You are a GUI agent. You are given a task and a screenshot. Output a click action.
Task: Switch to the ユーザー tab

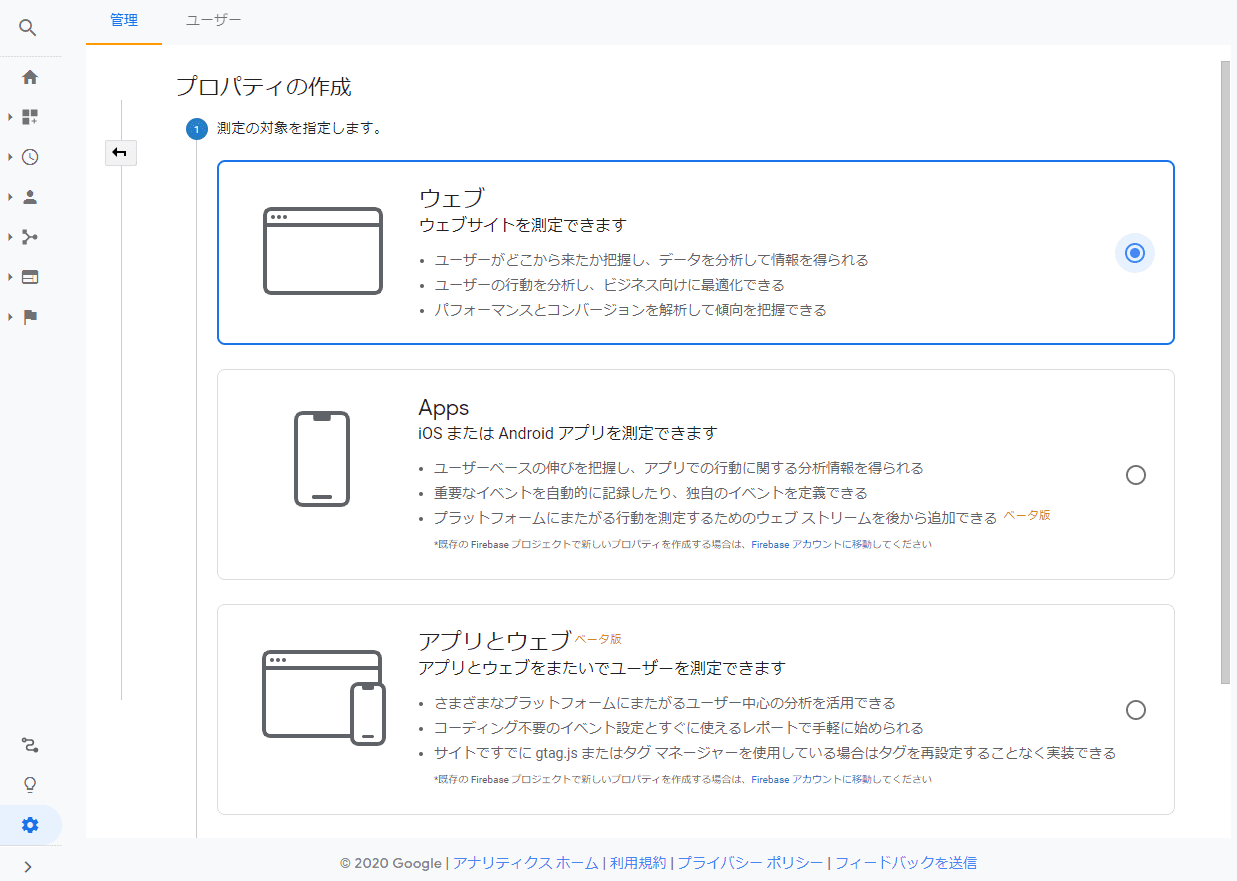[213, 20]
